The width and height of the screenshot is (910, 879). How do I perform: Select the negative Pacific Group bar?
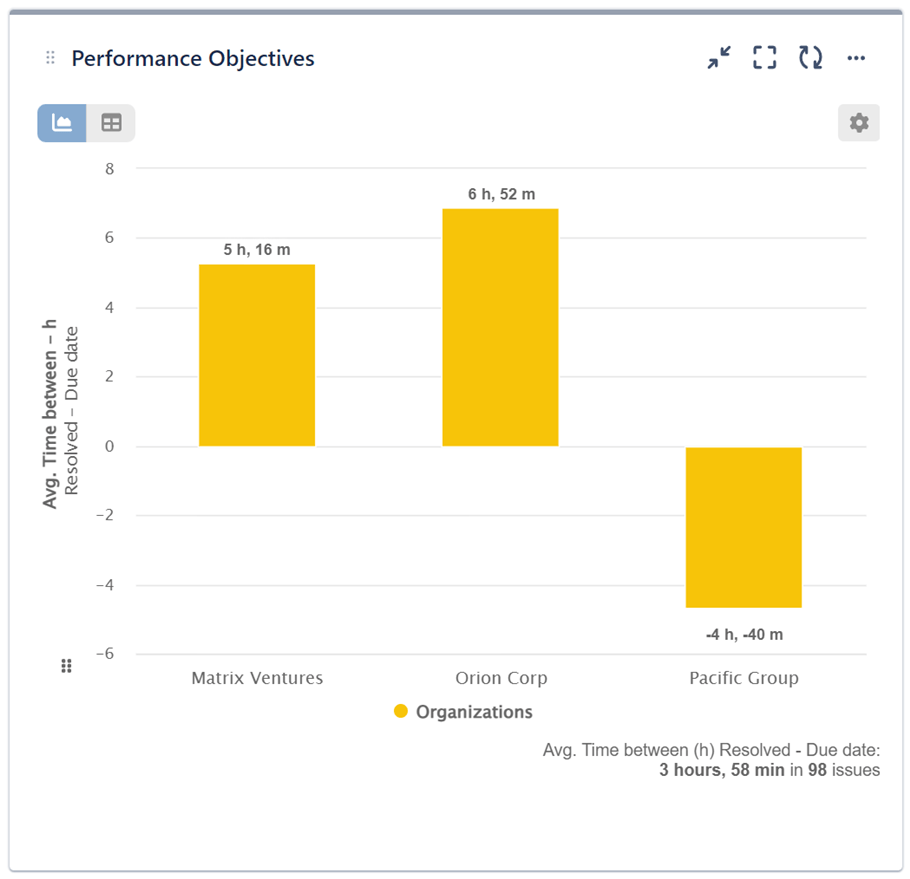(x=744, y=525)
